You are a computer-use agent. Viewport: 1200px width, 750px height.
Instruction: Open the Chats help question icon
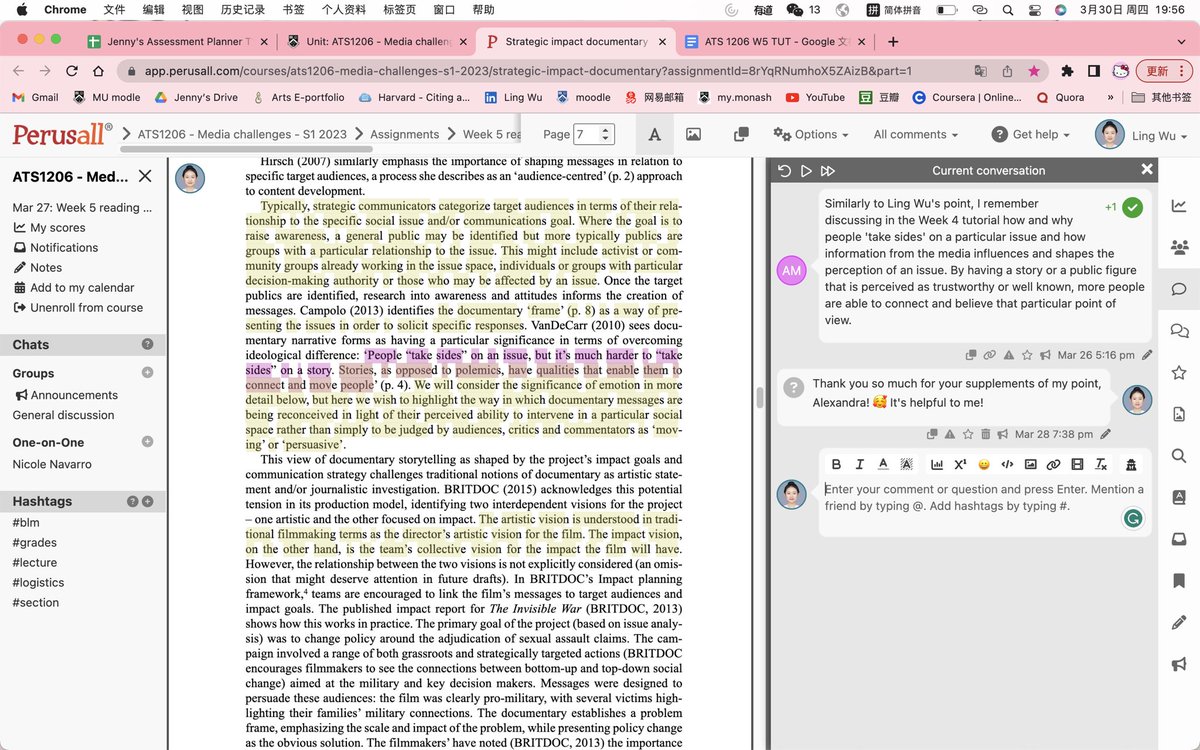147,344
